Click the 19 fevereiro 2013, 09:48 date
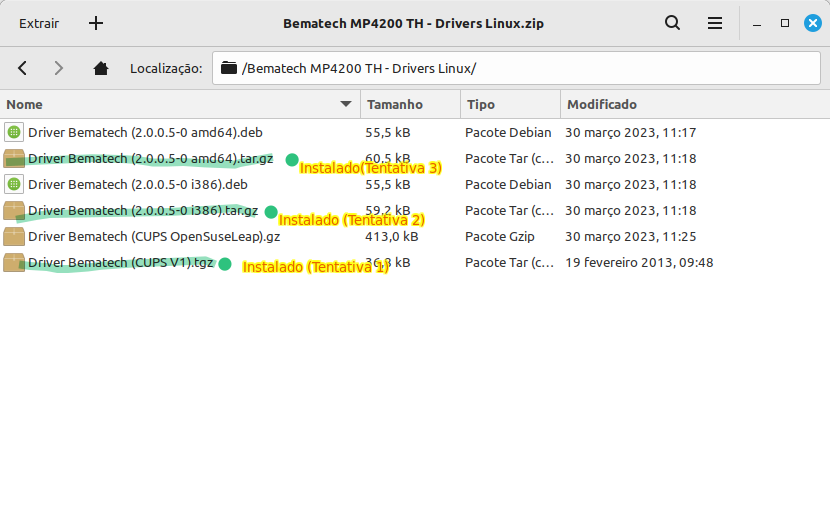The image size is (830, 527). point(639,262)
